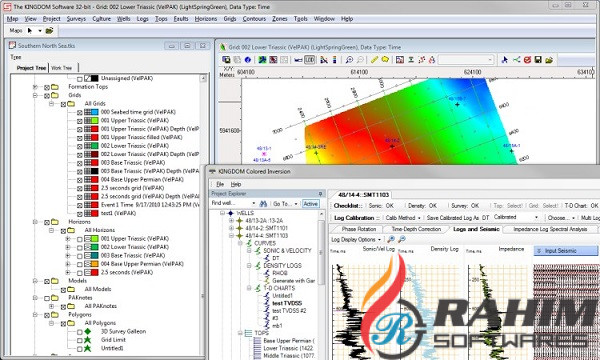
Task: Click the first zoom icon beside Log Display Options
Action: click(x=391, y=239)
